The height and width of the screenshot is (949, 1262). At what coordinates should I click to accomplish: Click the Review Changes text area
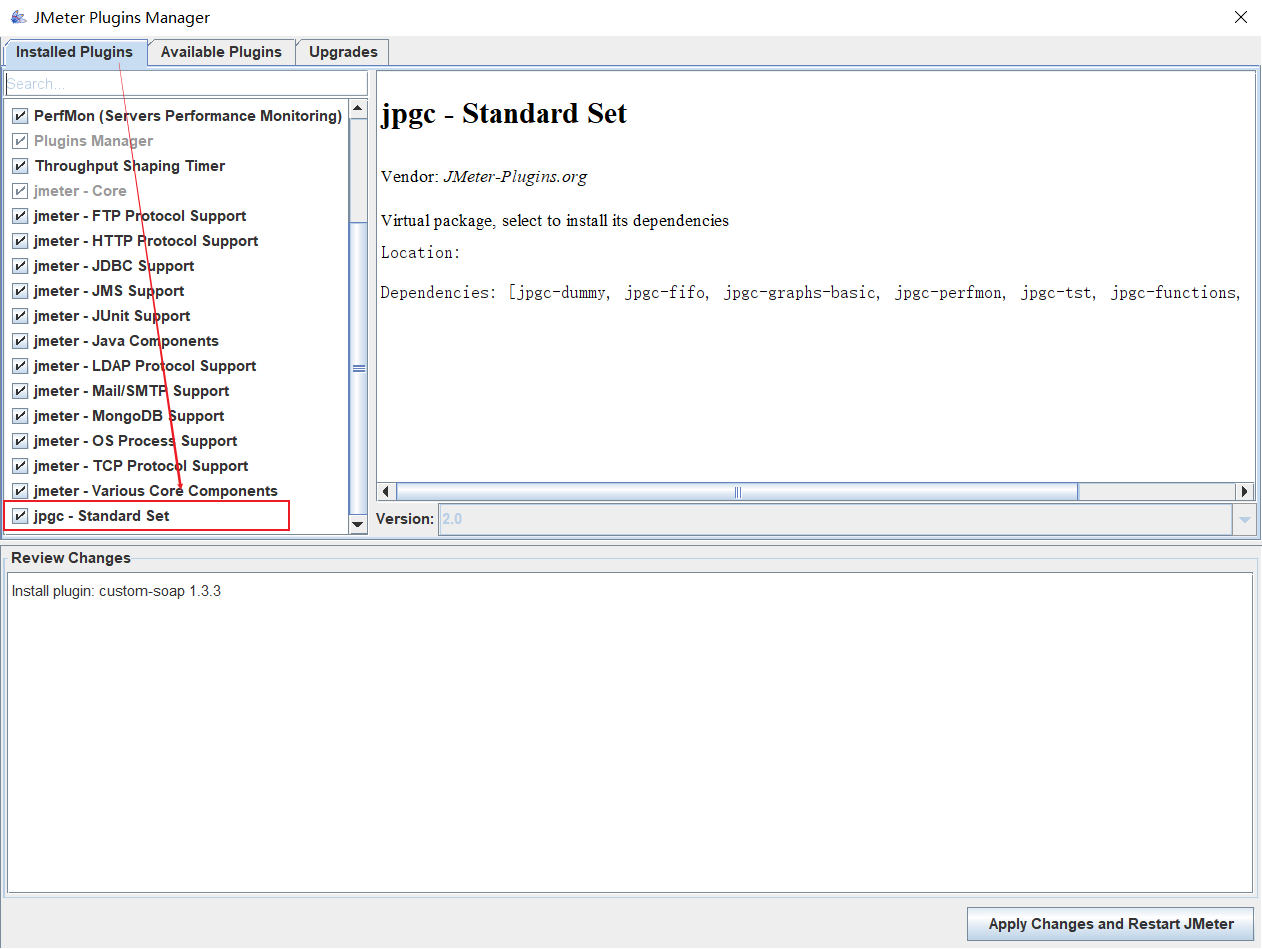pos(630,733)
